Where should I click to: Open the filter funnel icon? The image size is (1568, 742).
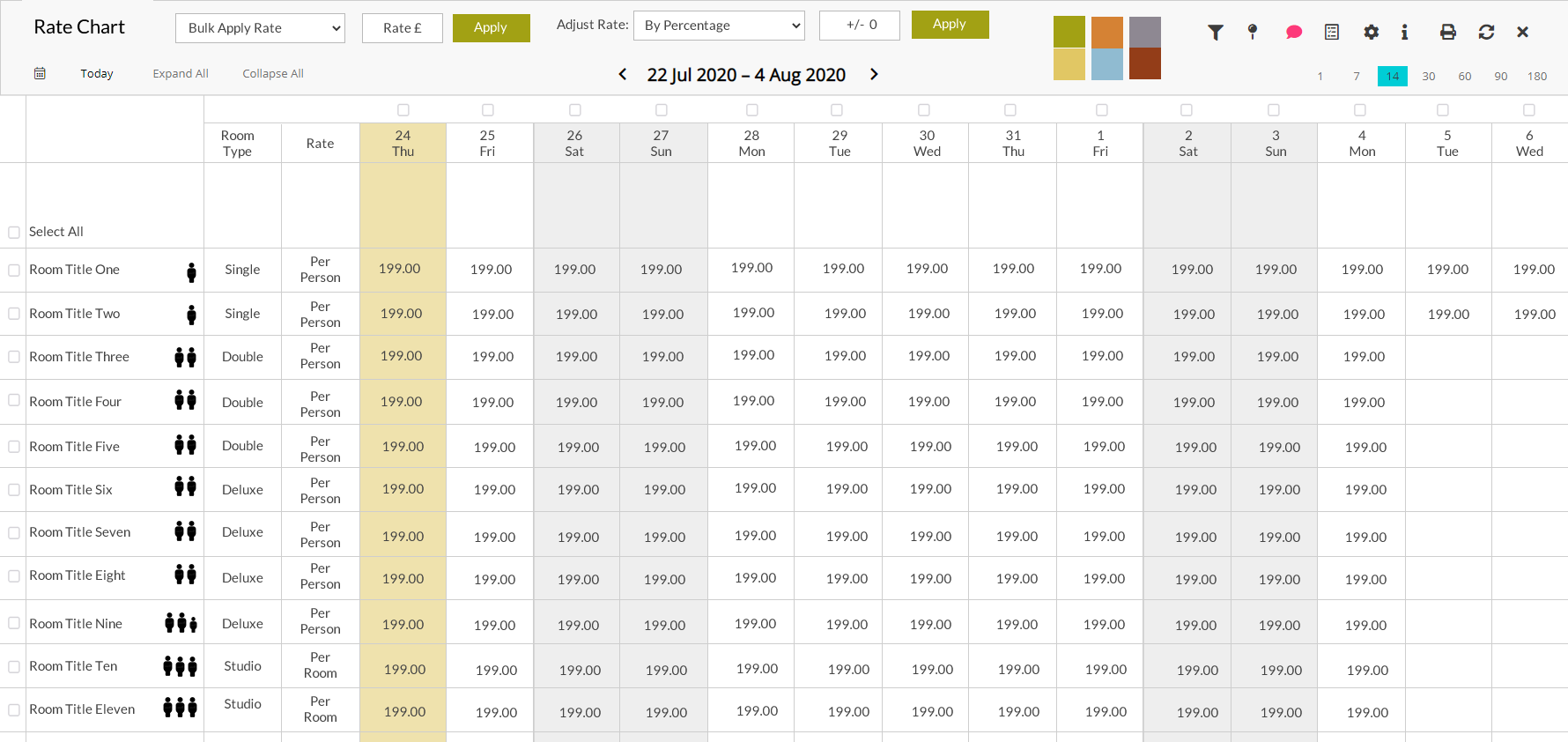(1216, 33)
